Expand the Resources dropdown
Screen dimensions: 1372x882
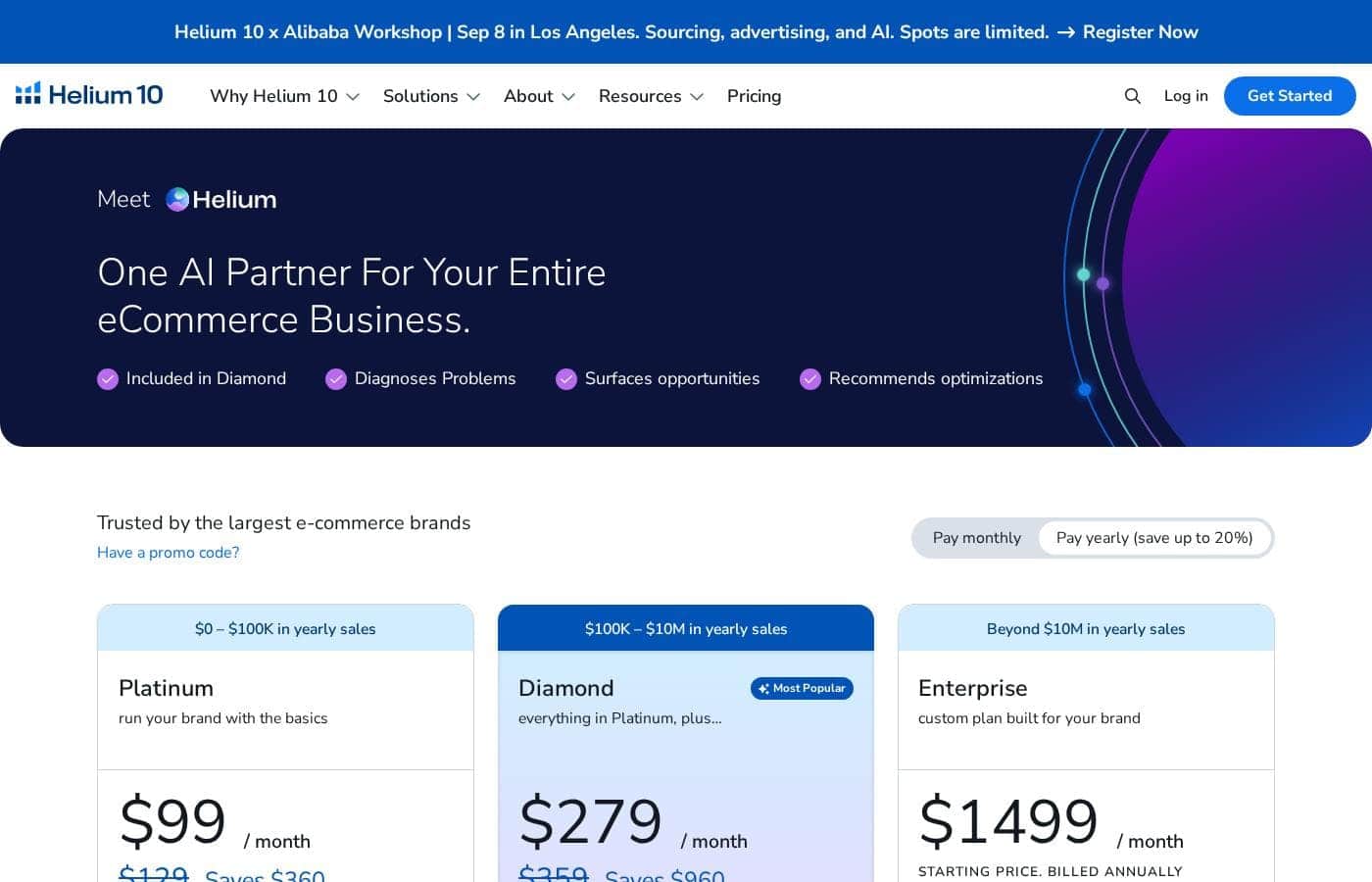point(652,96)
